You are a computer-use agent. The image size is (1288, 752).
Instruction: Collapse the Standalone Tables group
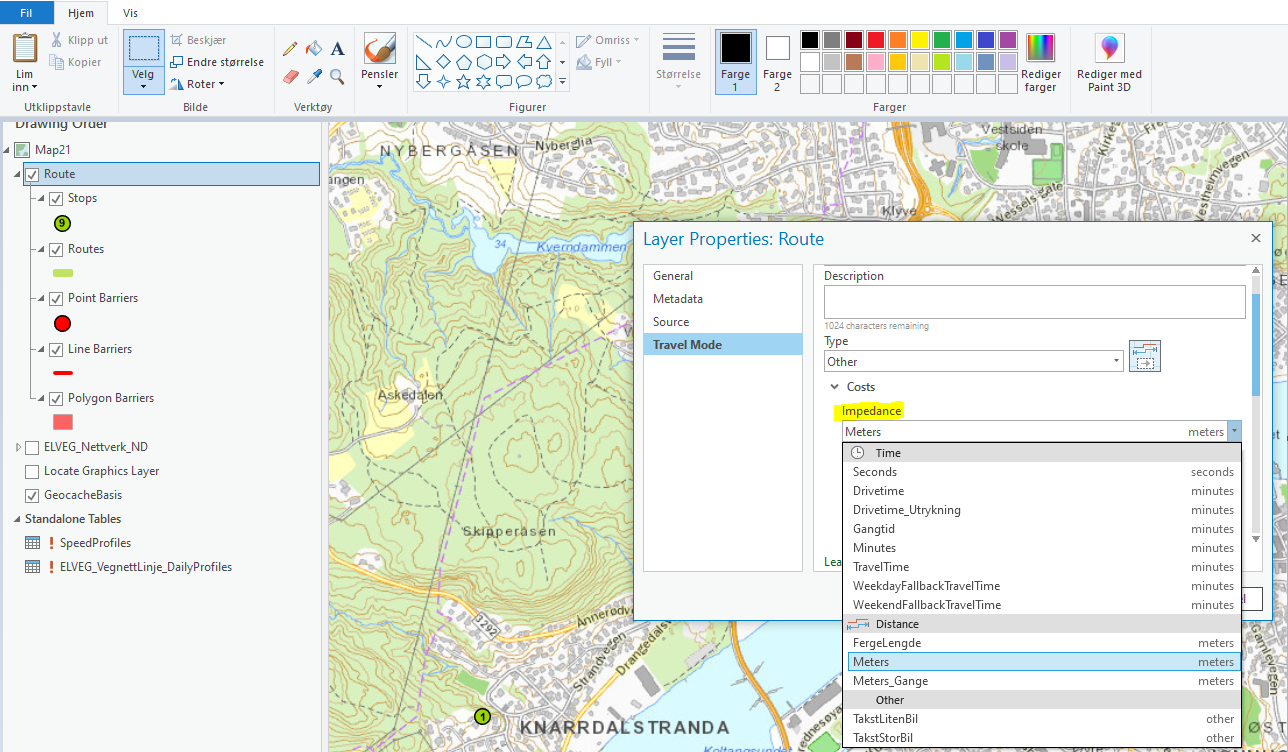coord(17,519)
